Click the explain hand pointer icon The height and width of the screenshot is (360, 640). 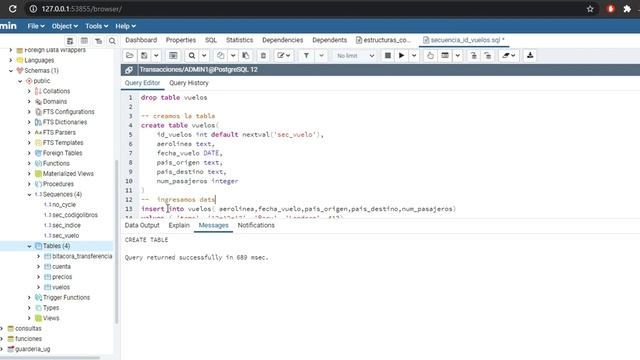click(x=430, y=56)
